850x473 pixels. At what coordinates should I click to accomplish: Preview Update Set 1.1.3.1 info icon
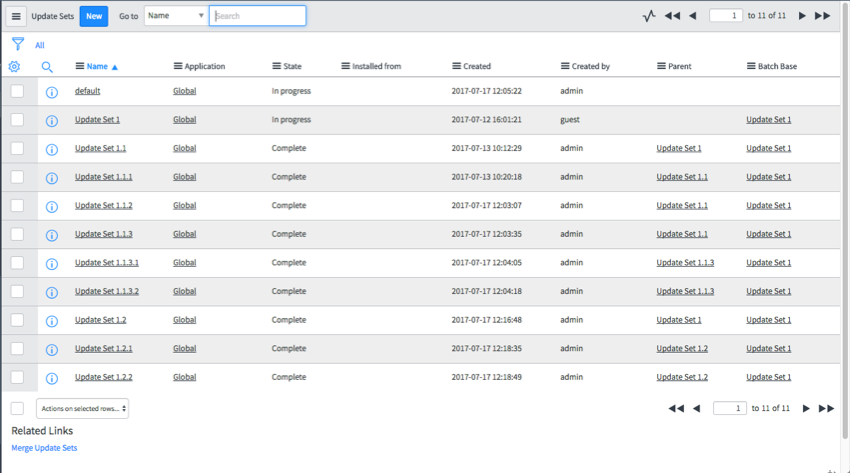coord(51,264)
